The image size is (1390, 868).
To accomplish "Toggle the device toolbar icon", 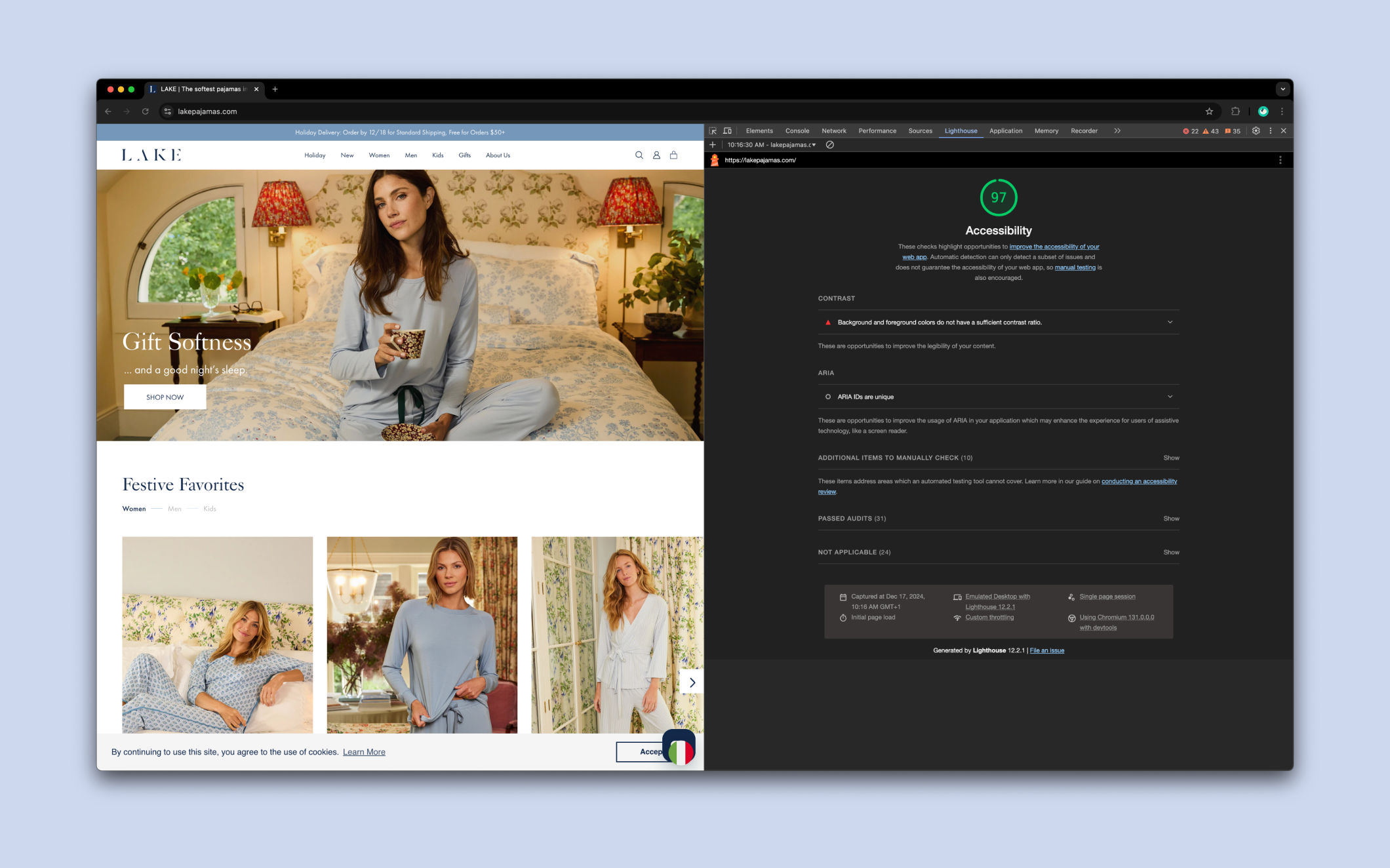I will [727, 131].
